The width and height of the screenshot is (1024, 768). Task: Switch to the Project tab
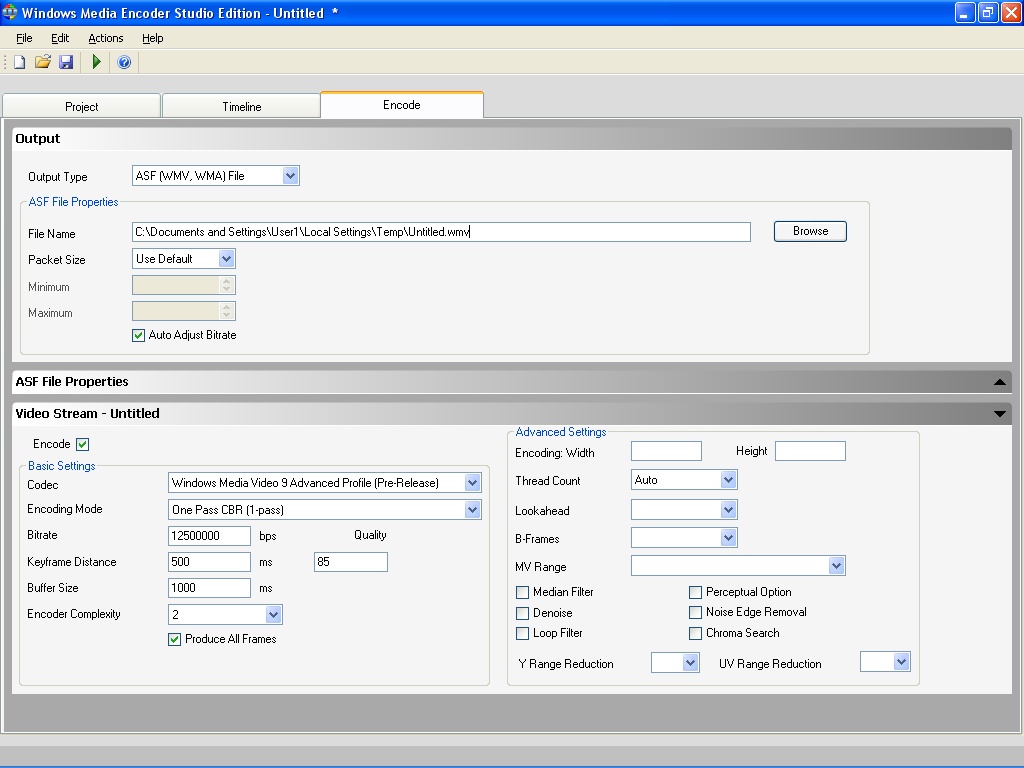(82, 106)
